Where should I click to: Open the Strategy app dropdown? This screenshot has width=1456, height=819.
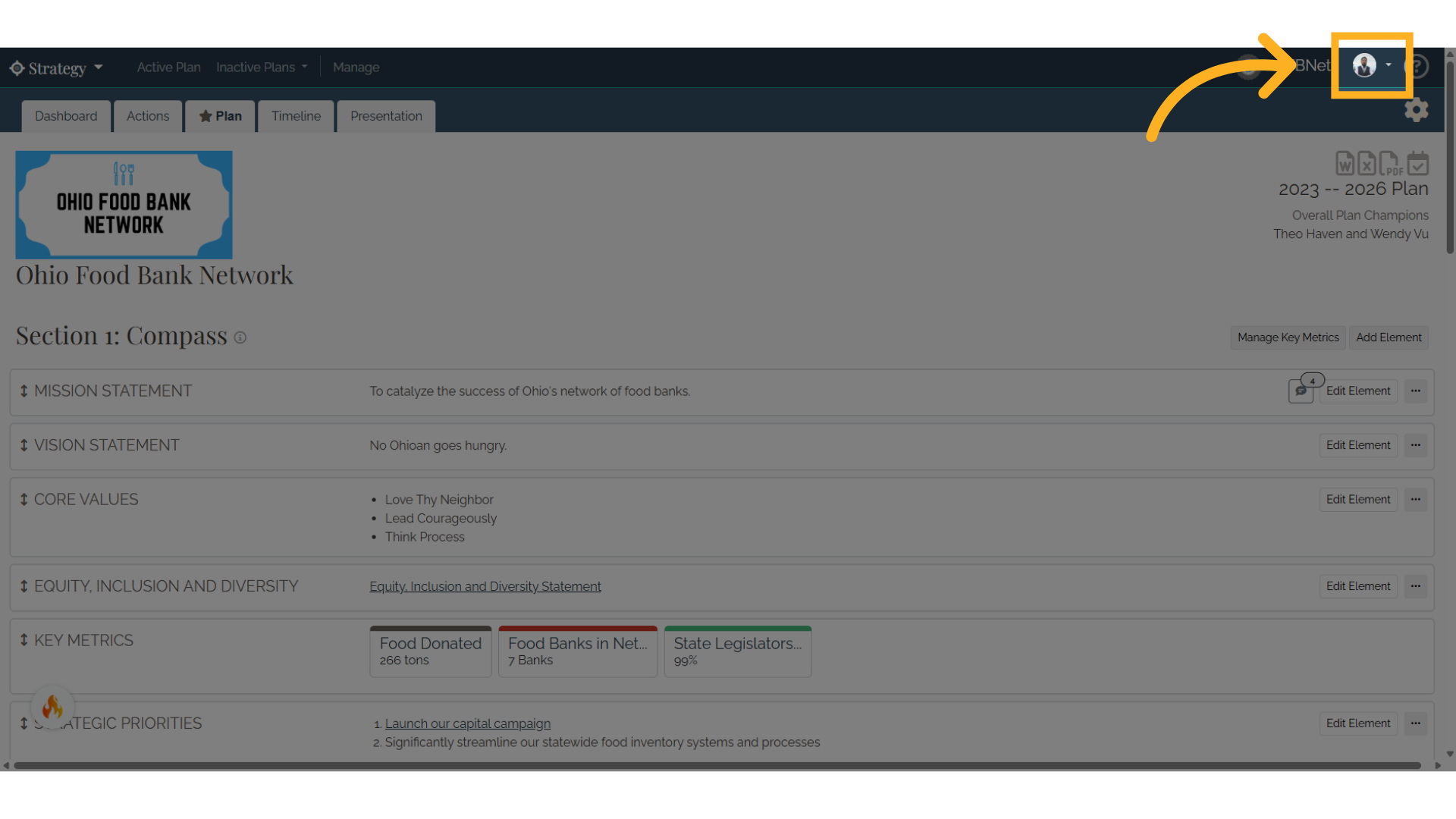coord(57,67)
